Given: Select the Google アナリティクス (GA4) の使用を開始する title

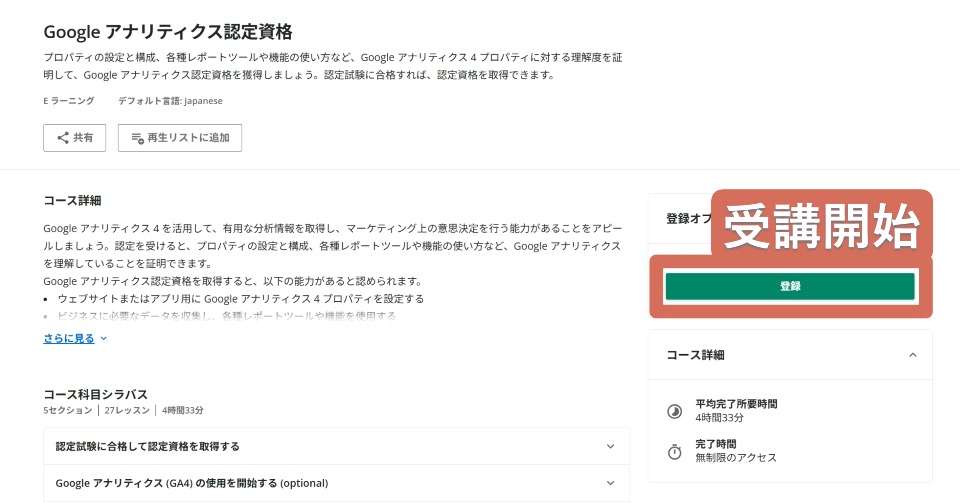Looking at the screenshot, I should [192, 483].
